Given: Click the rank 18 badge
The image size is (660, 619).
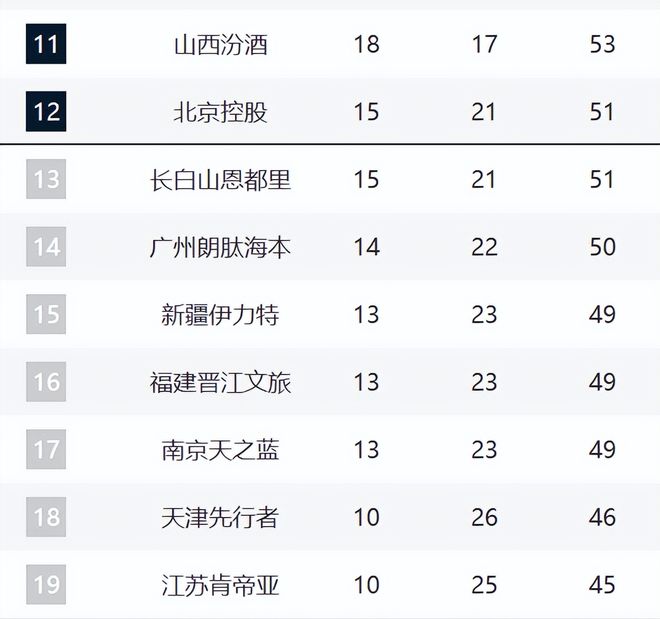Looking at the screenshot, I should click(46, 517).
